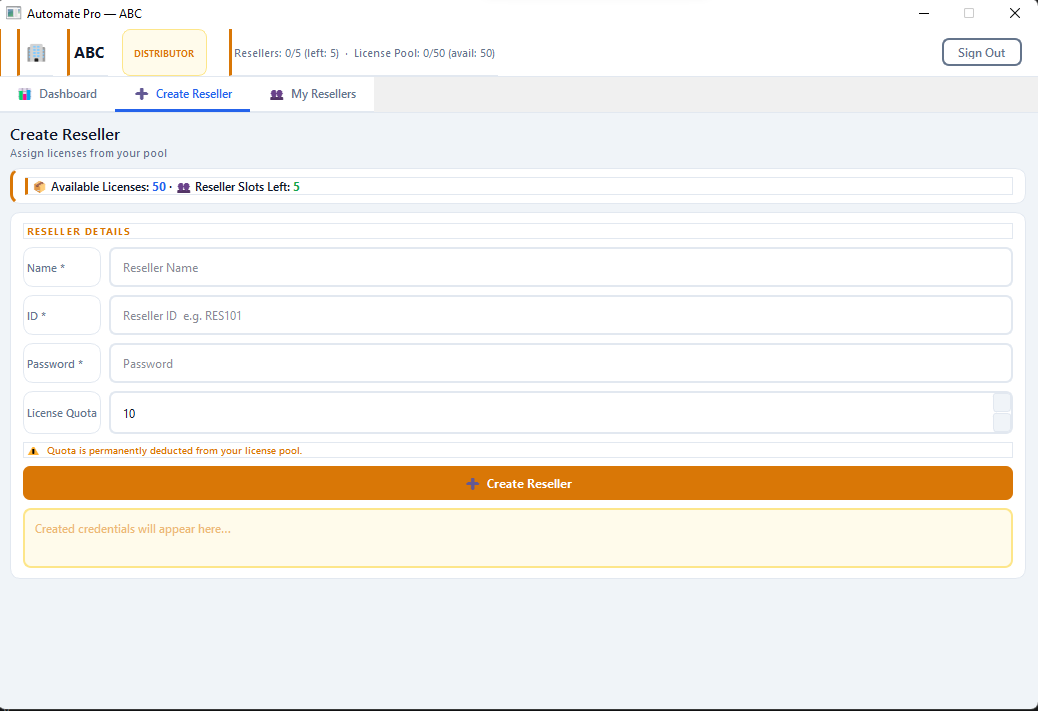
Task: Click the people icon beside Reseller Slots Left
Action: (x=183, y=187)
